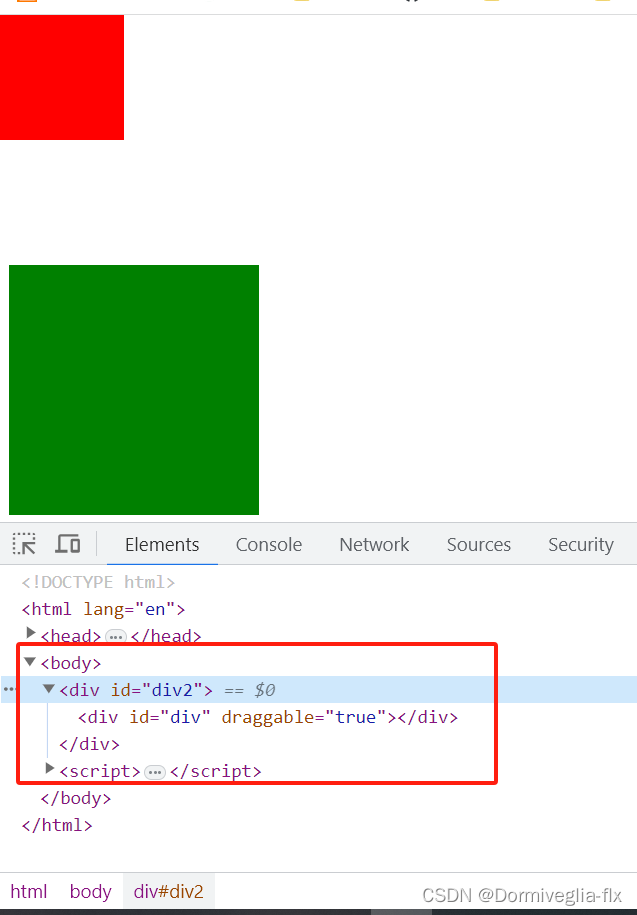Select the closing </div> line
637x915 pixels.
pyautogui.click(x=89, y=744)
